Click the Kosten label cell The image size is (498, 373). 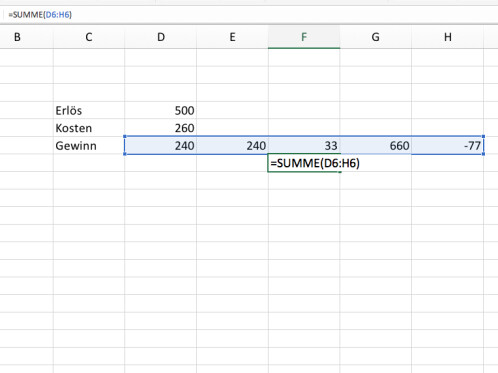89,128
